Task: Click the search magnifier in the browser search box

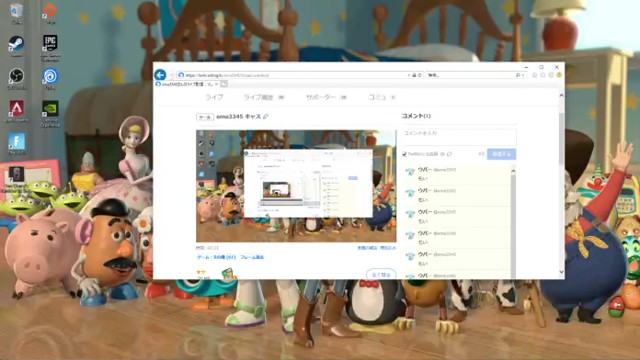Action: [x=518, y=75]
